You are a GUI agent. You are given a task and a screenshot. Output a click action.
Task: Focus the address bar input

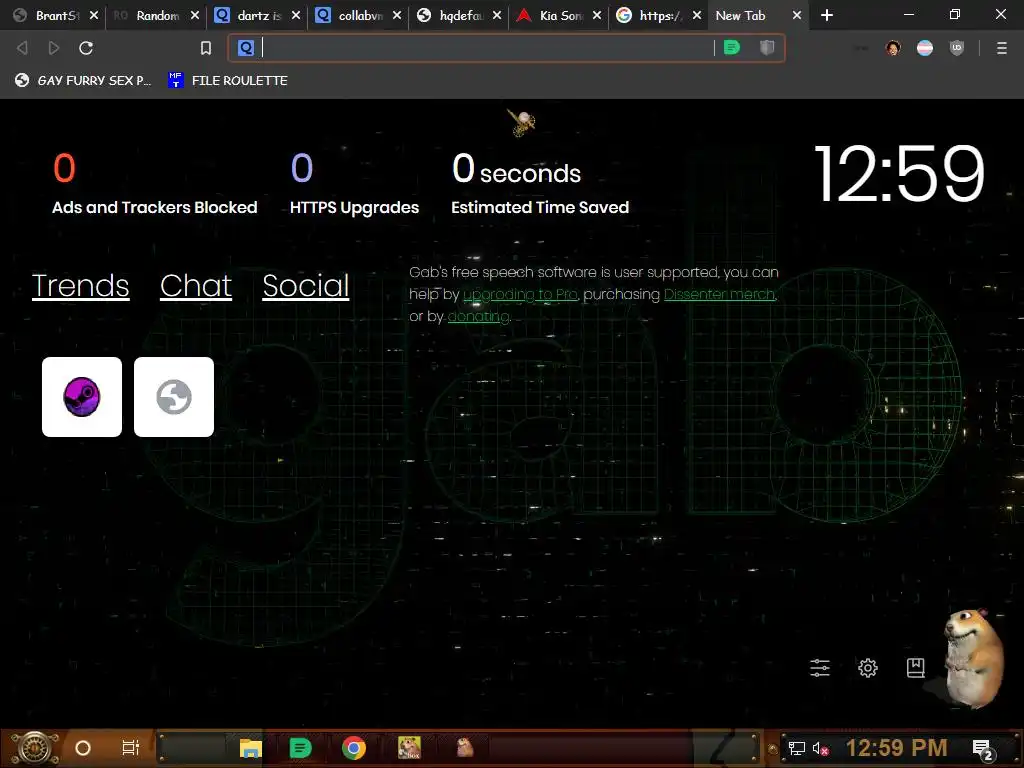tap(487, 48)
